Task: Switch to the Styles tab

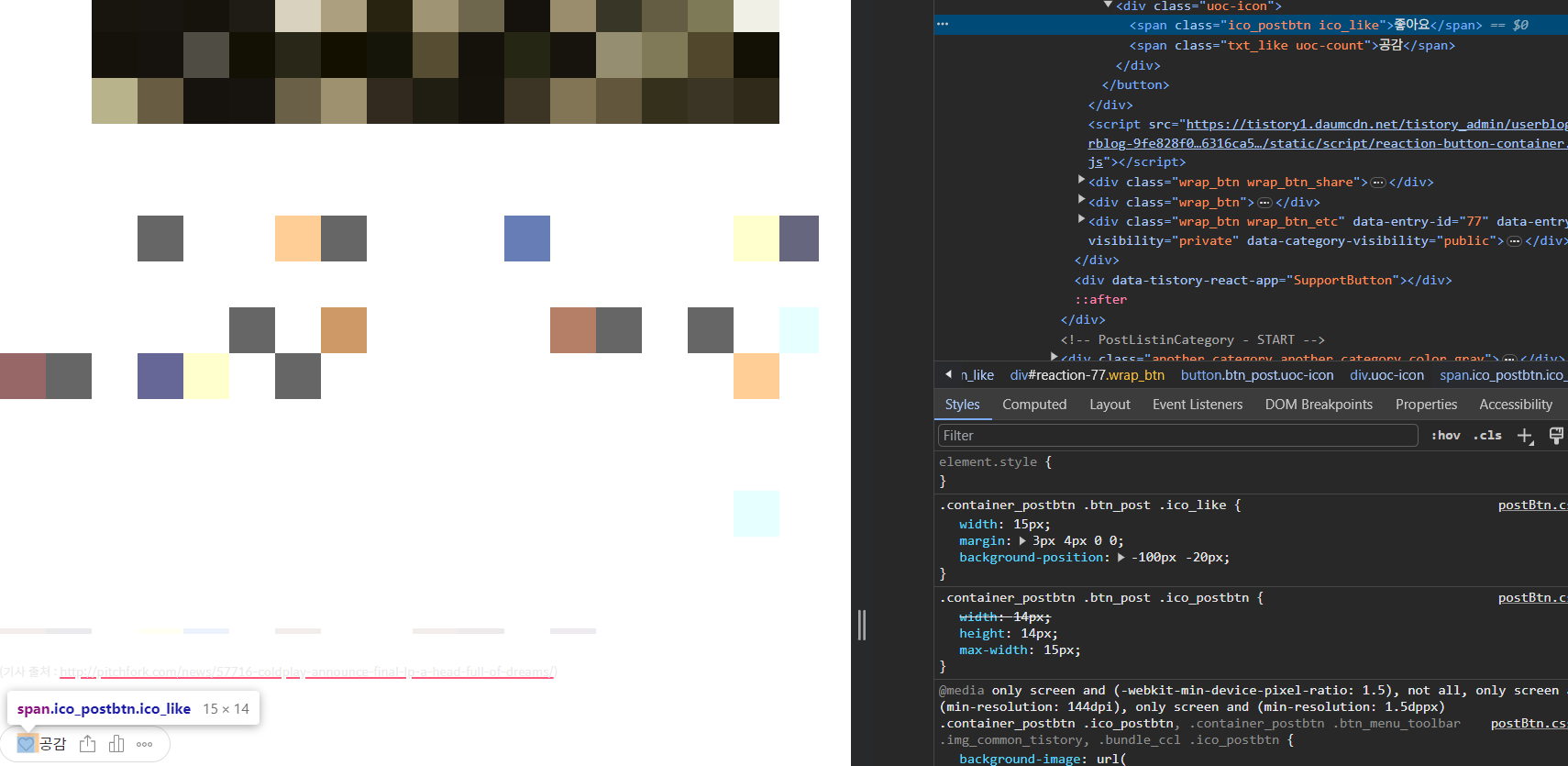Action: tap(962, 405)
